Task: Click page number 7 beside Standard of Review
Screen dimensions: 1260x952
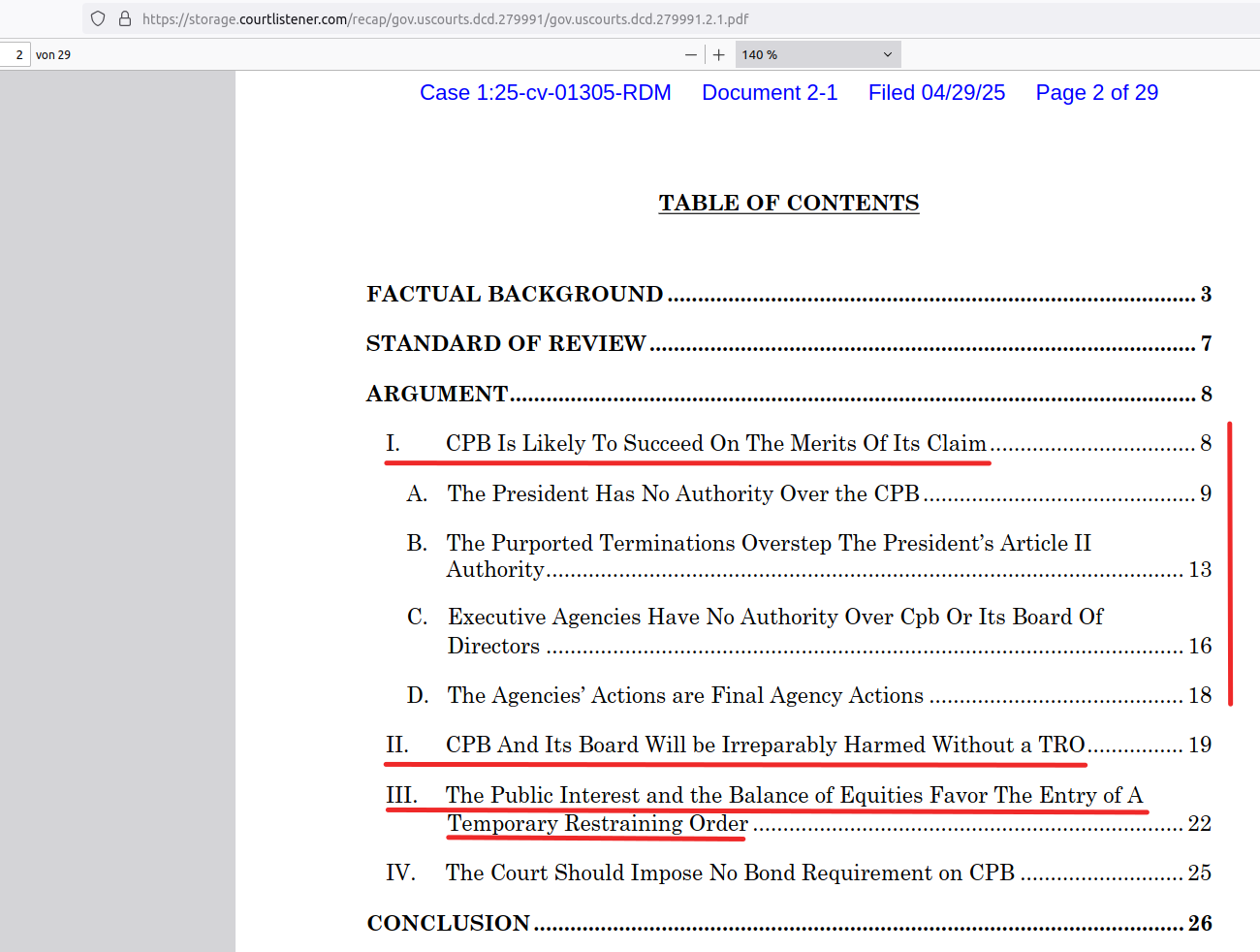Action: point(1206,343)
